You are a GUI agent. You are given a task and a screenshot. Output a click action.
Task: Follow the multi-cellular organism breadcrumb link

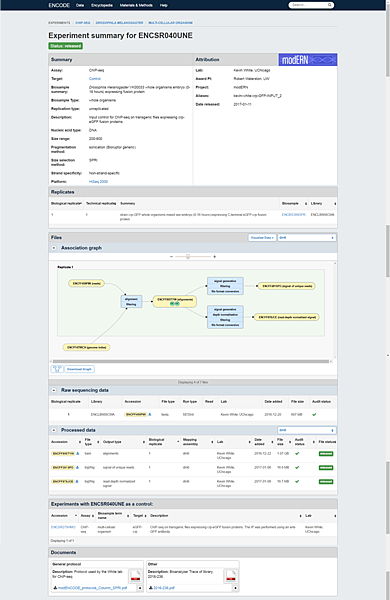(170, 23)
